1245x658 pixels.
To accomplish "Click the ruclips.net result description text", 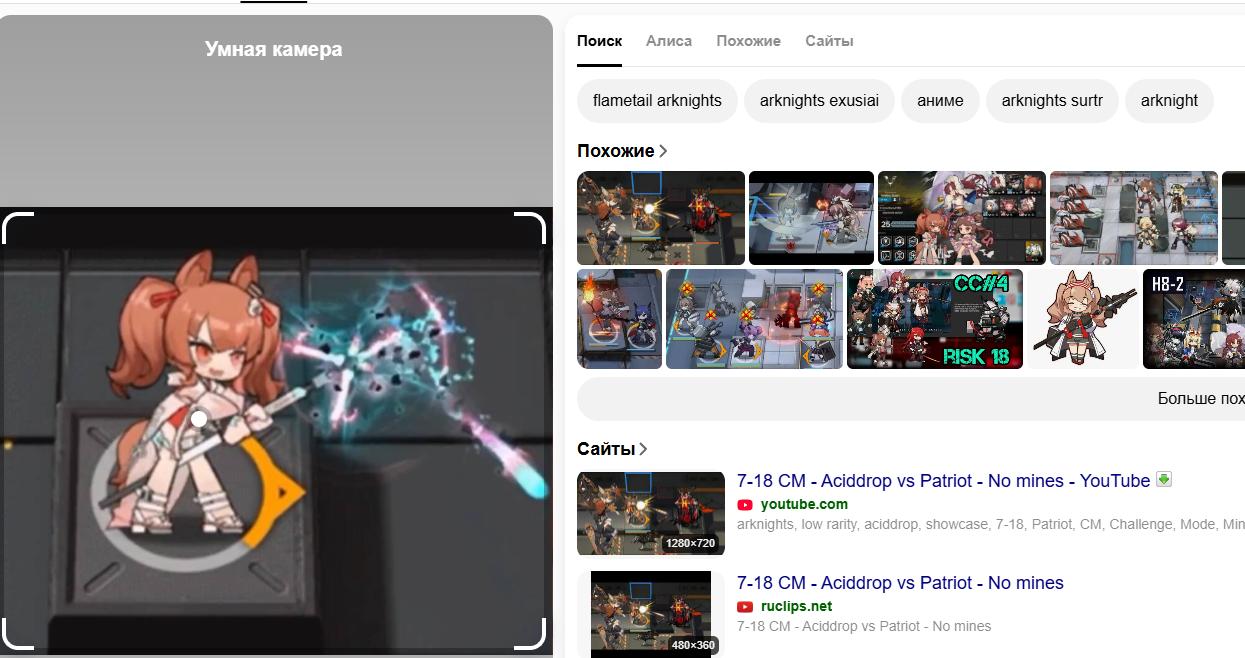I will click(x=864, y=627).
